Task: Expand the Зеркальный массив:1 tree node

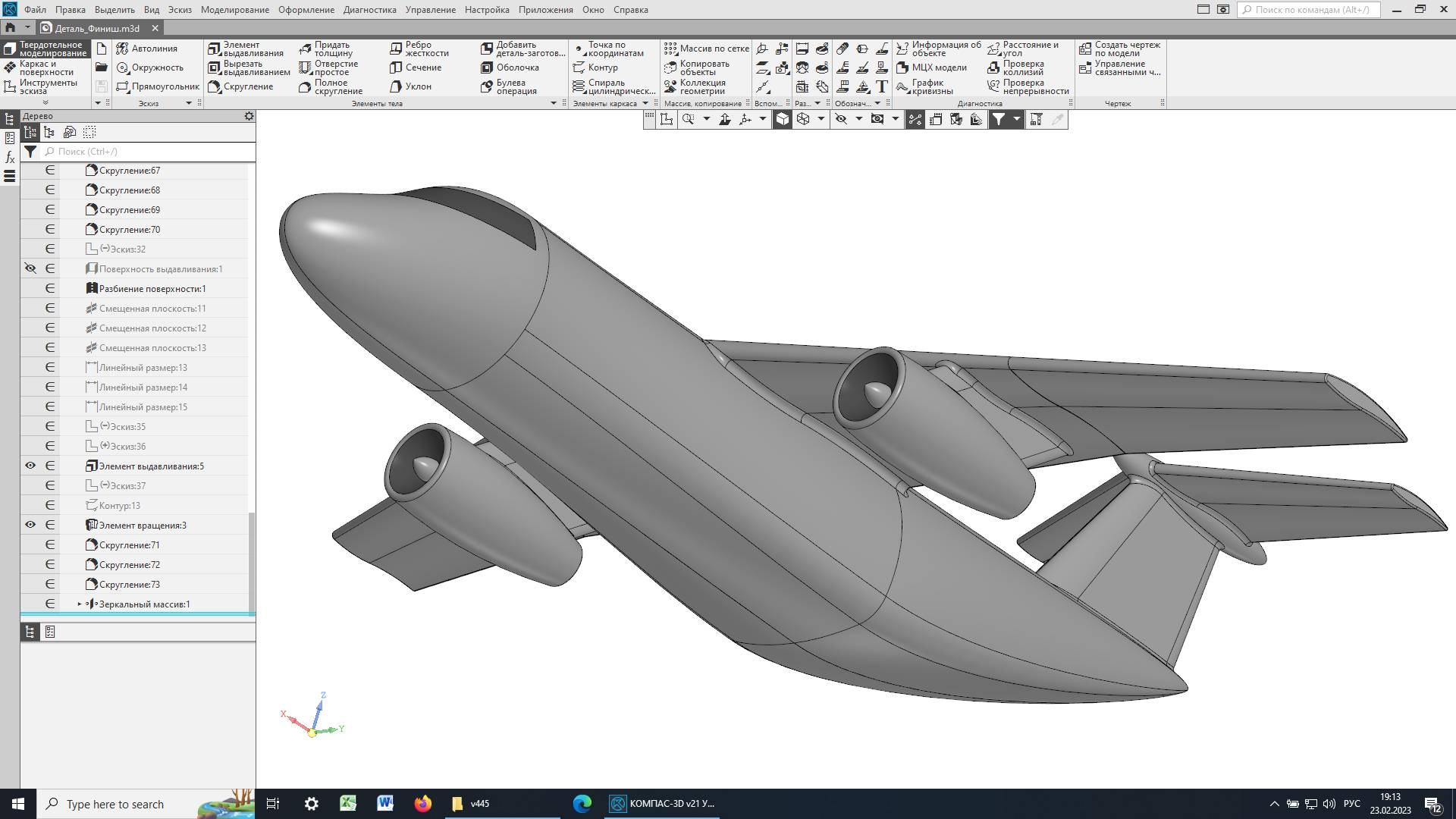Action: tap(80, 604)
